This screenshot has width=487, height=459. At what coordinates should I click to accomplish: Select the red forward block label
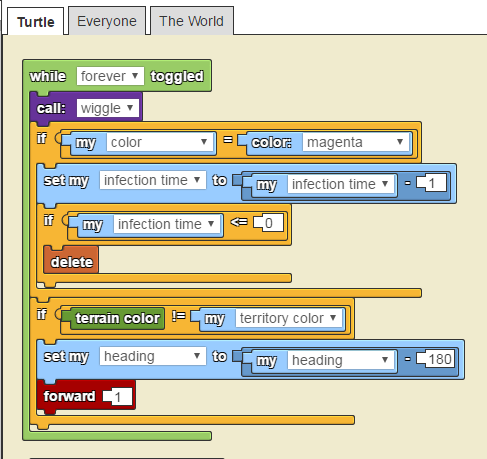pos(69,396)
